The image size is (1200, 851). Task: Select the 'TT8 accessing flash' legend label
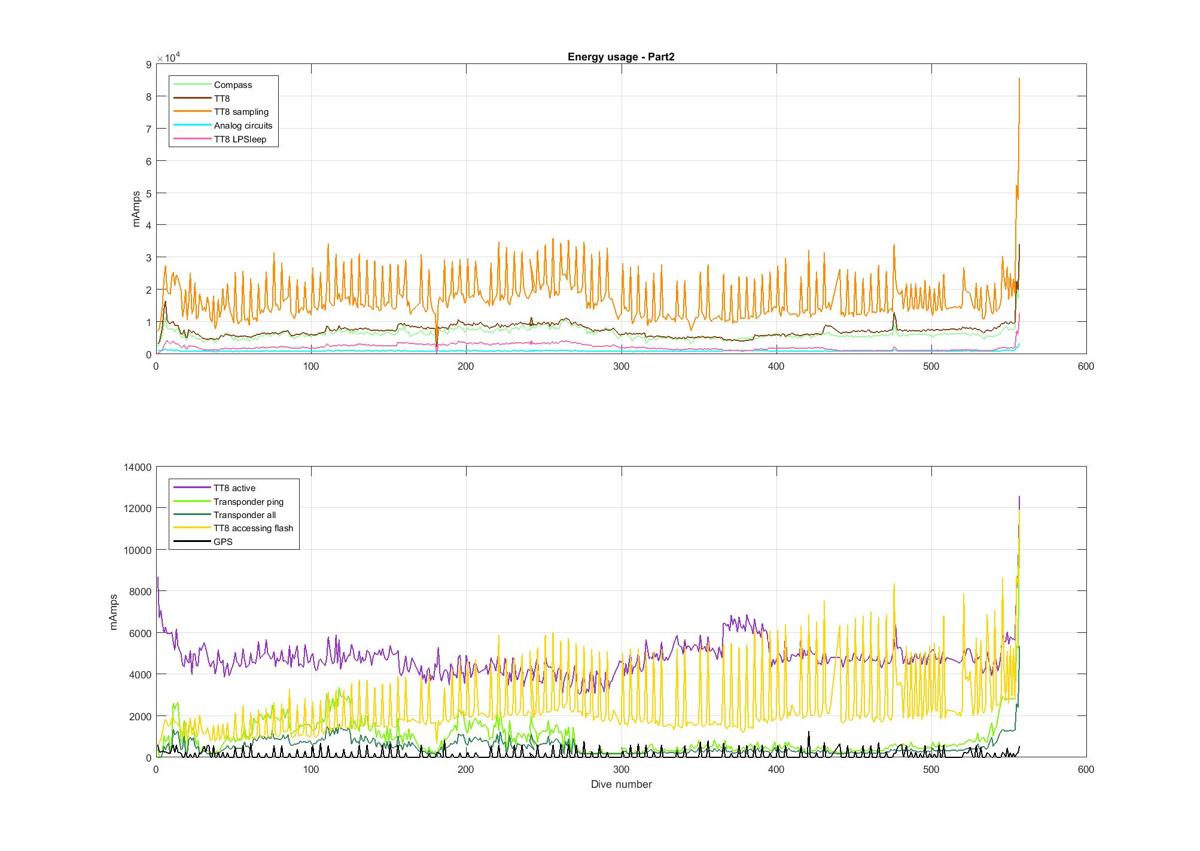(253, 528)
